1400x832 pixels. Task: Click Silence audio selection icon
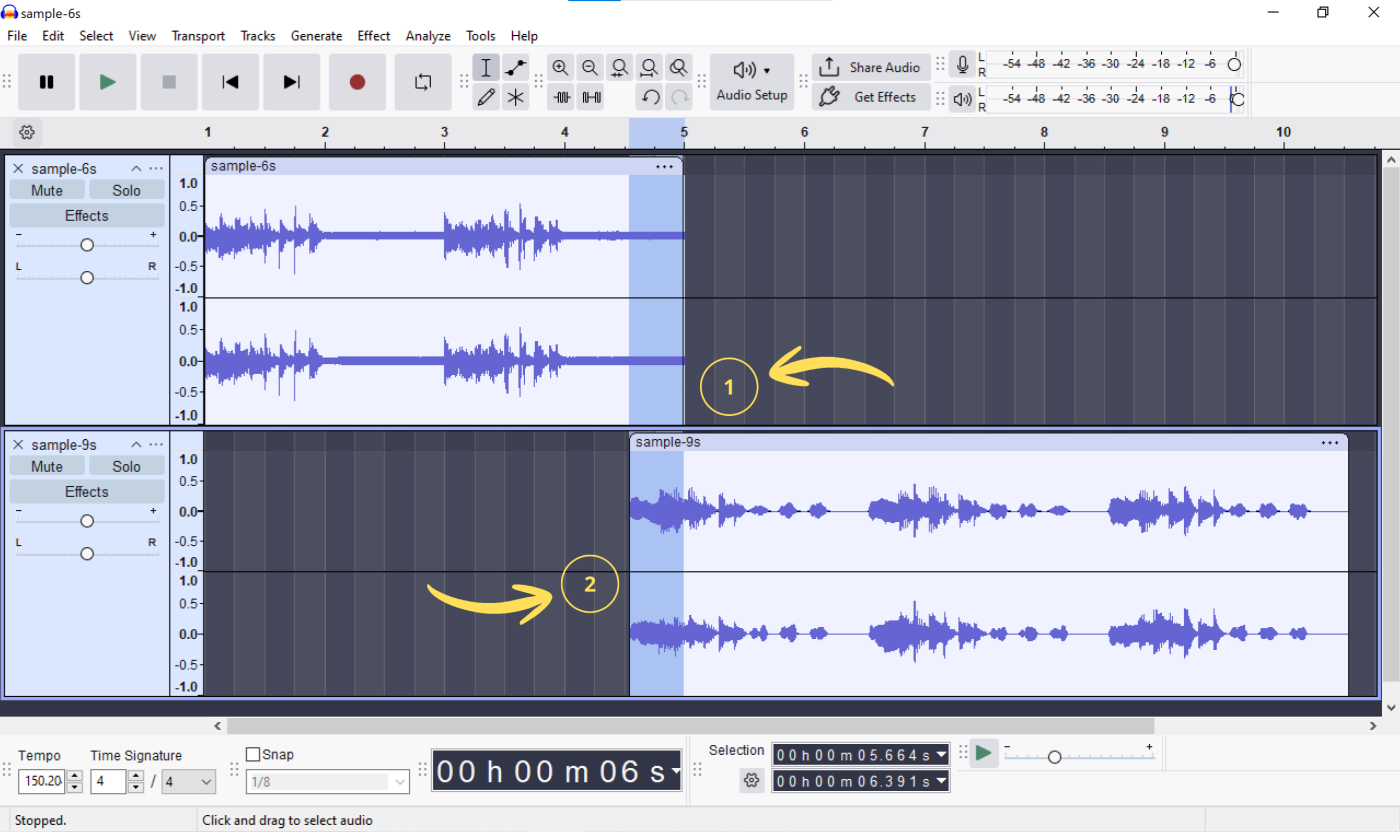click(x=591, y=97)
